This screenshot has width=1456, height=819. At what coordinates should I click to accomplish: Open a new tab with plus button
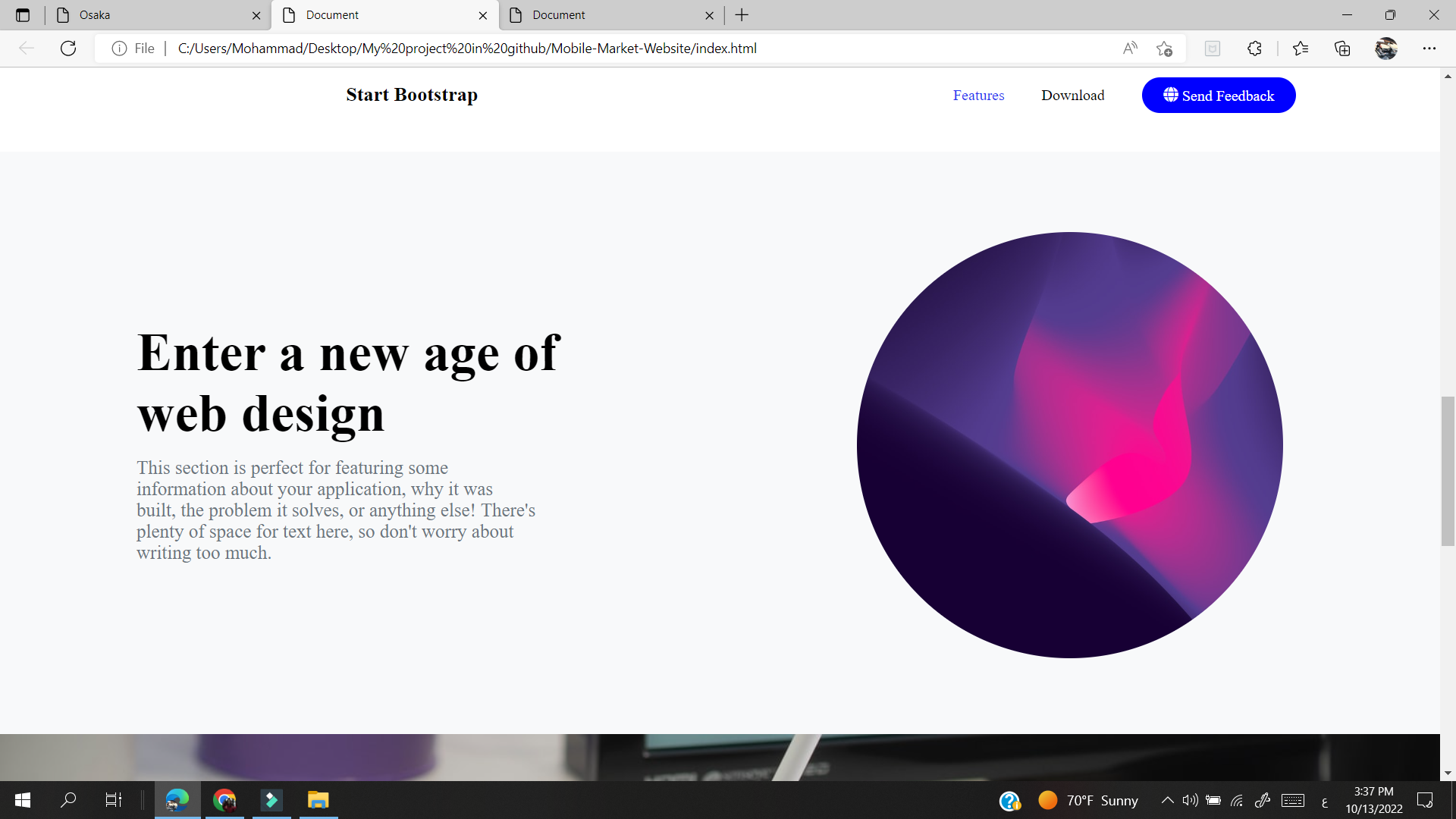[x=742, y=15]
